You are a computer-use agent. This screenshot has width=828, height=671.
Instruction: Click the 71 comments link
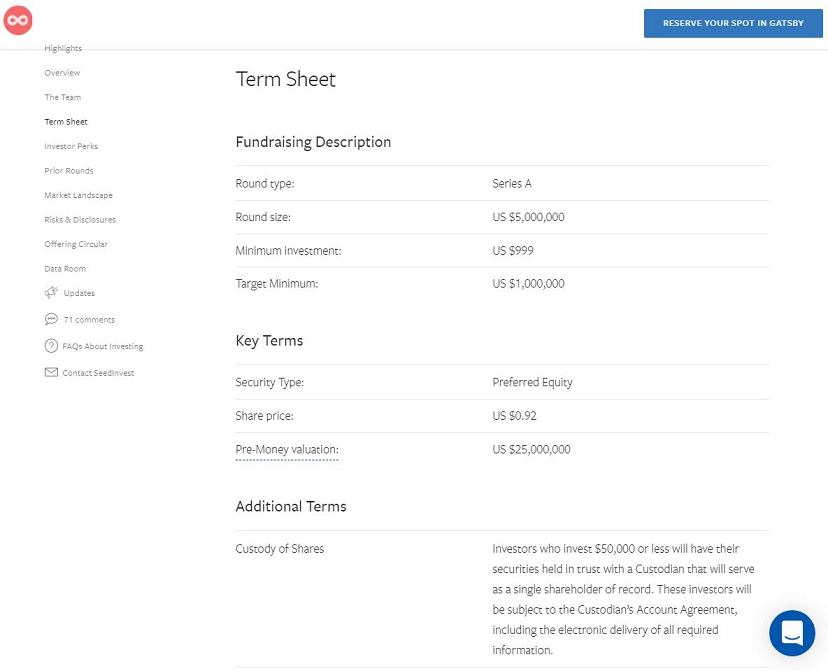click(x=89, y=320)
